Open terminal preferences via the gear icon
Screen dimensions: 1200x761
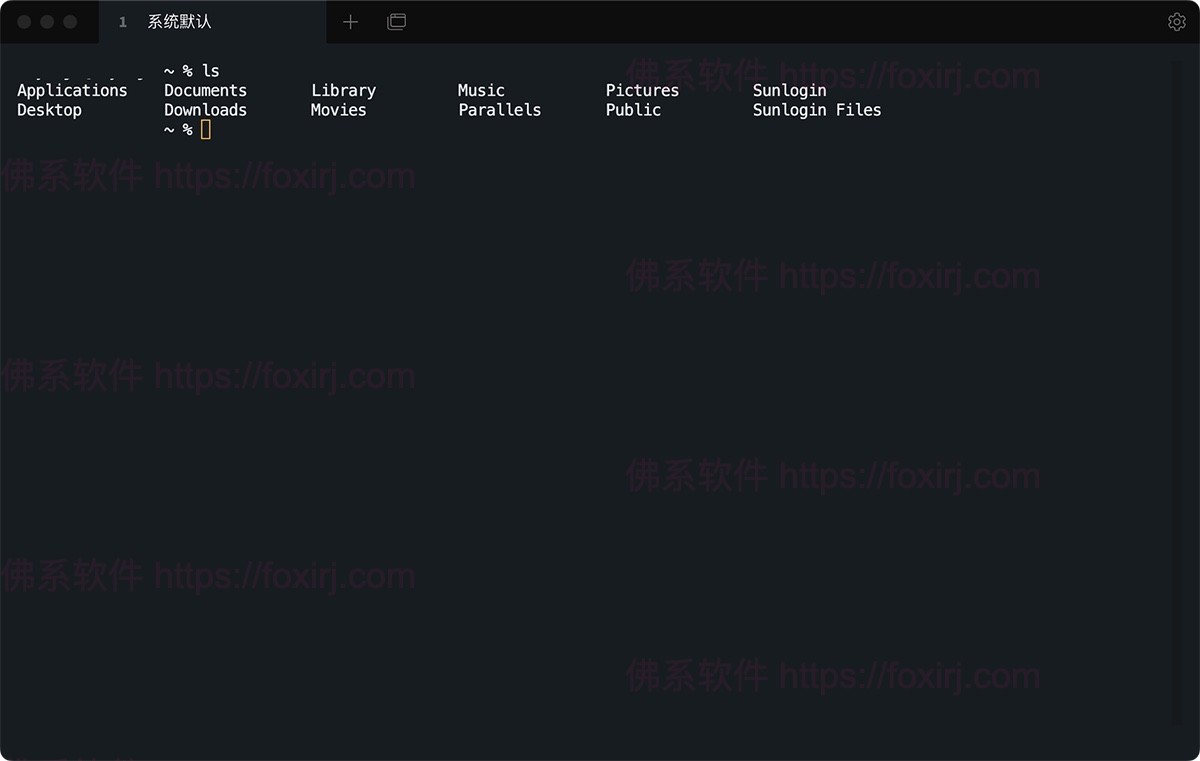click(1177, 21)
